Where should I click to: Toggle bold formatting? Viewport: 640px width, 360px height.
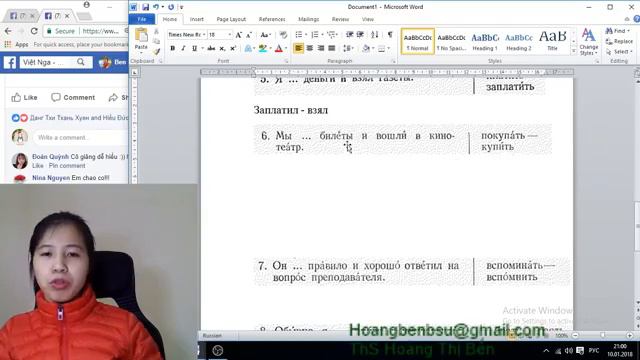click(x=173, y=49)
